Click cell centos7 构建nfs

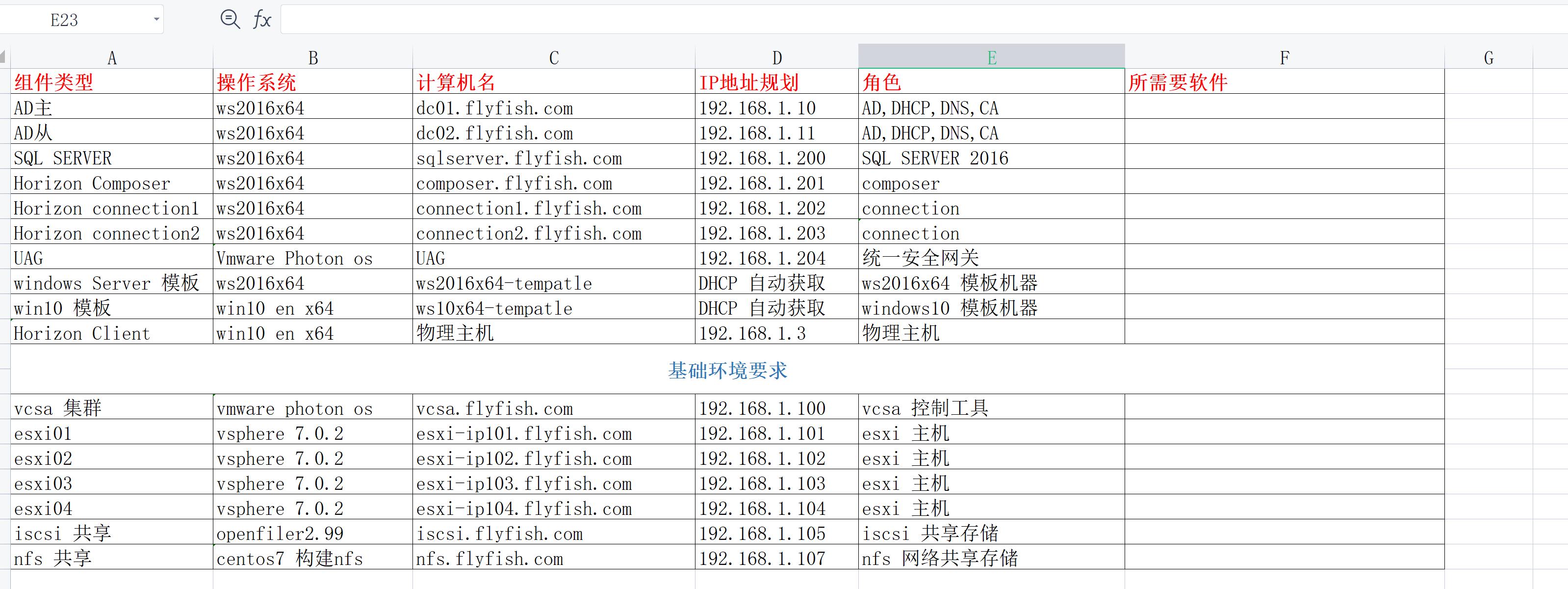point(313,557)
